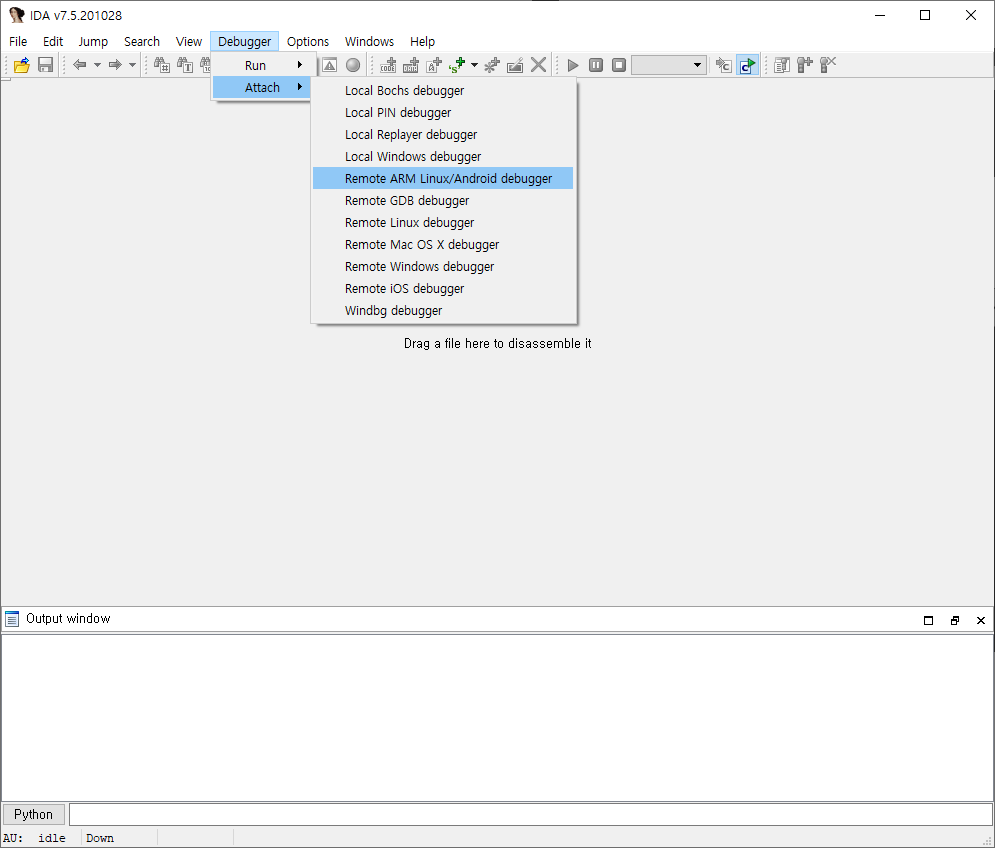995x848 pixels.
Task: Click the create DATA icon
Action: 411,65
